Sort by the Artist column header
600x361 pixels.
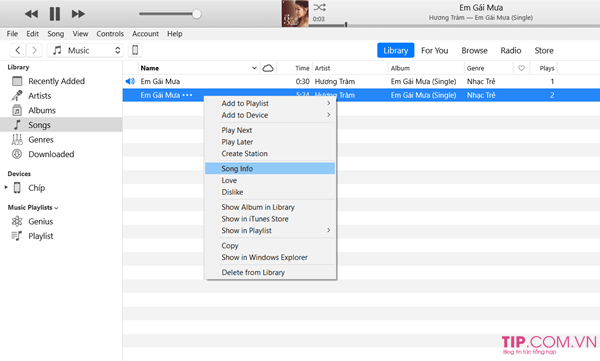[322, 68]
